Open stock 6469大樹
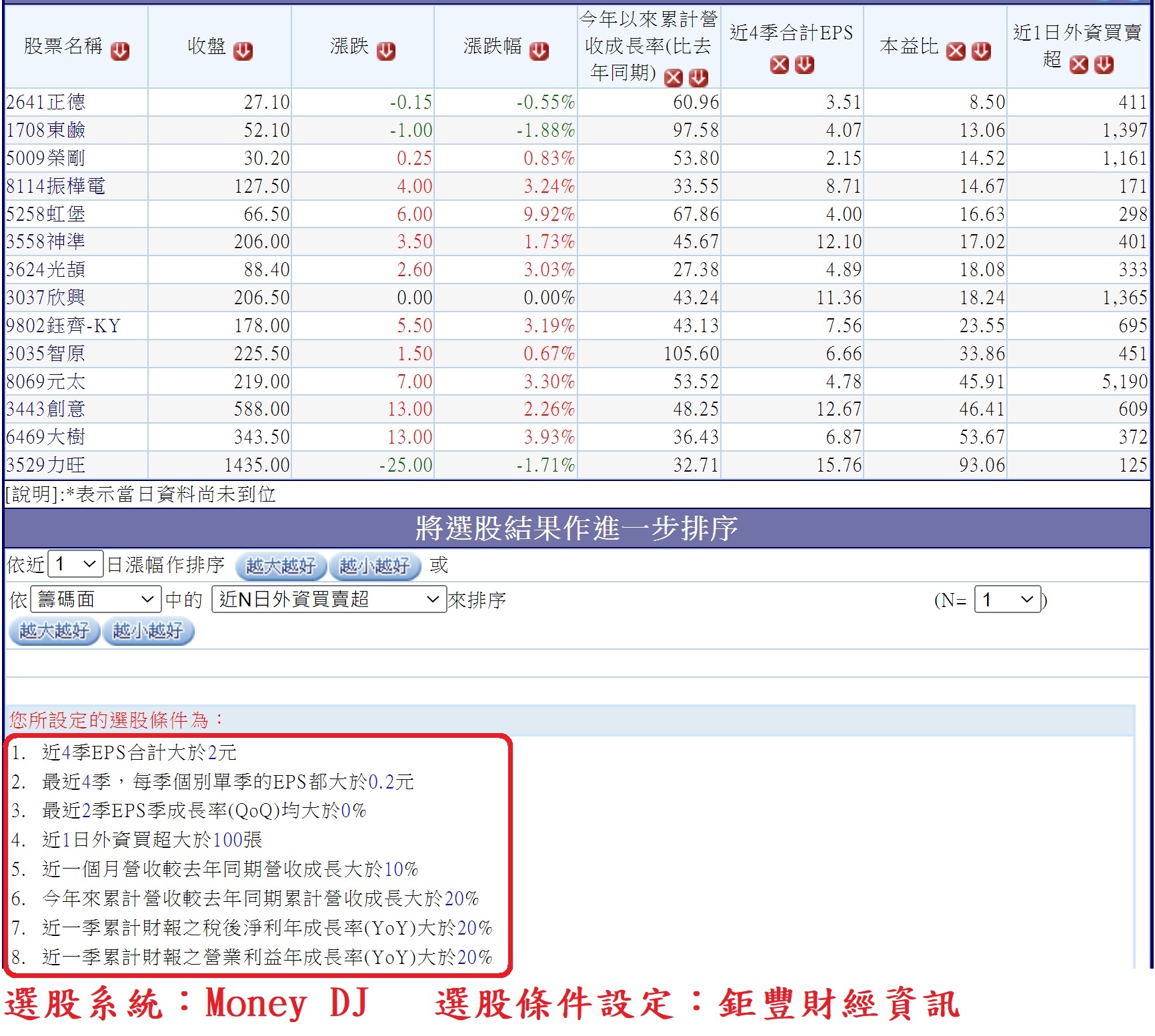The height and width of the screenshot is (1036, 1155). tap(46, 437)
